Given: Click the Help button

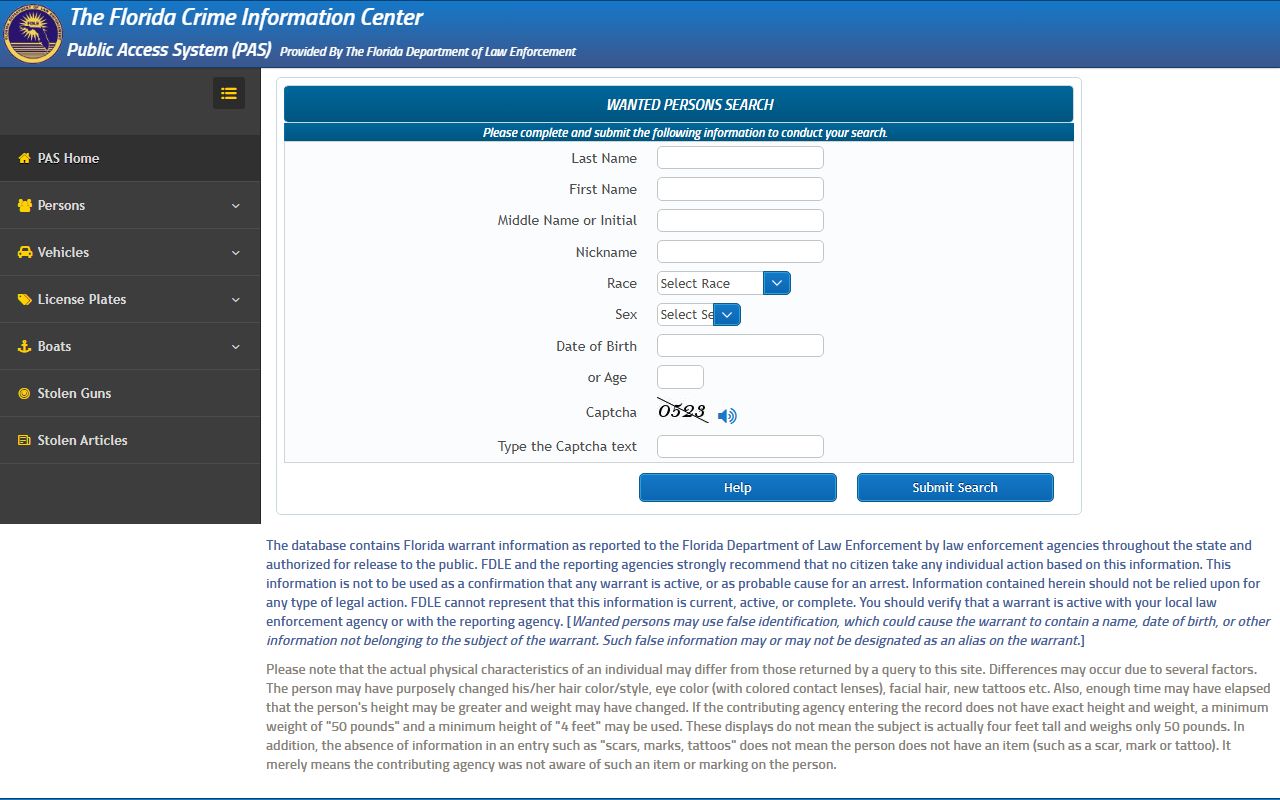Looking at the screenshot, I should (x=738, y=487).
